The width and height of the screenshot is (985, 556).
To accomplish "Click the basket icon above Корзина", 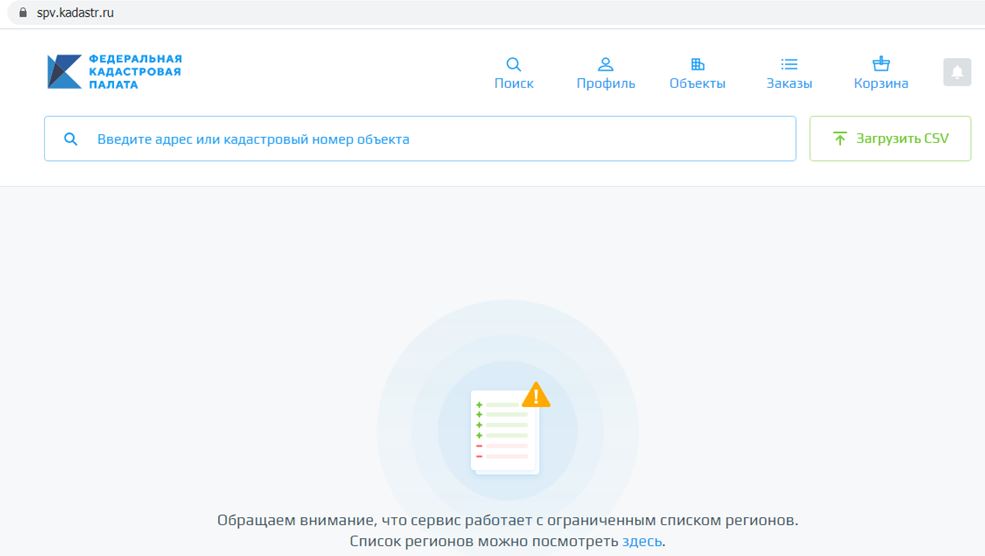I will 881,64.
